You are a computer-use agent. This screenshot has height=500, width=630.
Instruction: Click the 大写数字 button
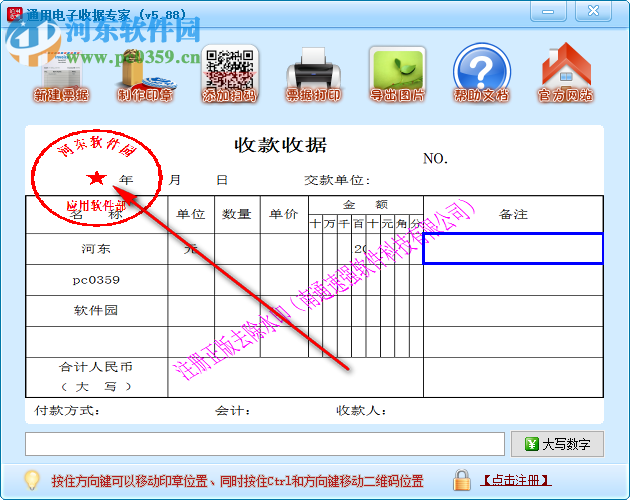coord(557,444)
